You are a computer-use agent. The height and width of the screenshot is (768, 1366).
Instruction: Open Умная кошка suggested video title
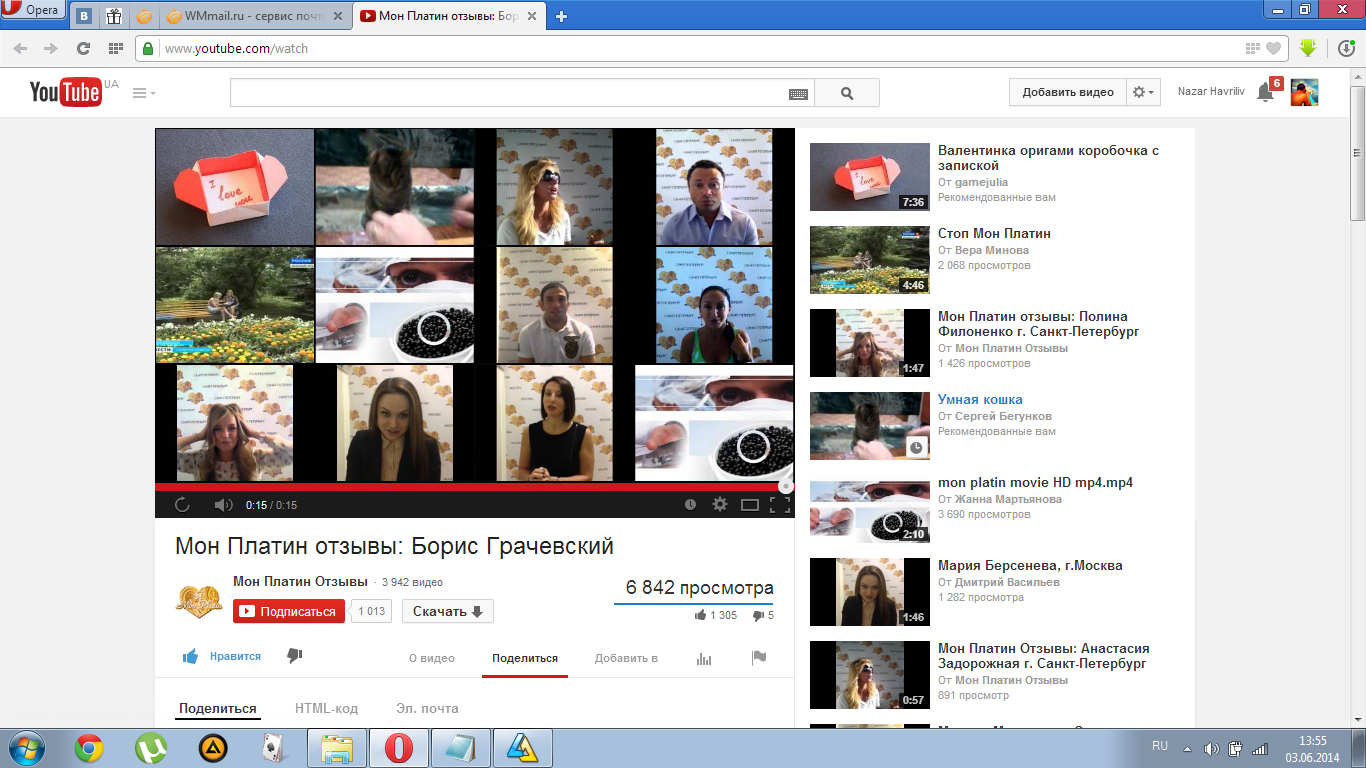[x=980, y=399]
